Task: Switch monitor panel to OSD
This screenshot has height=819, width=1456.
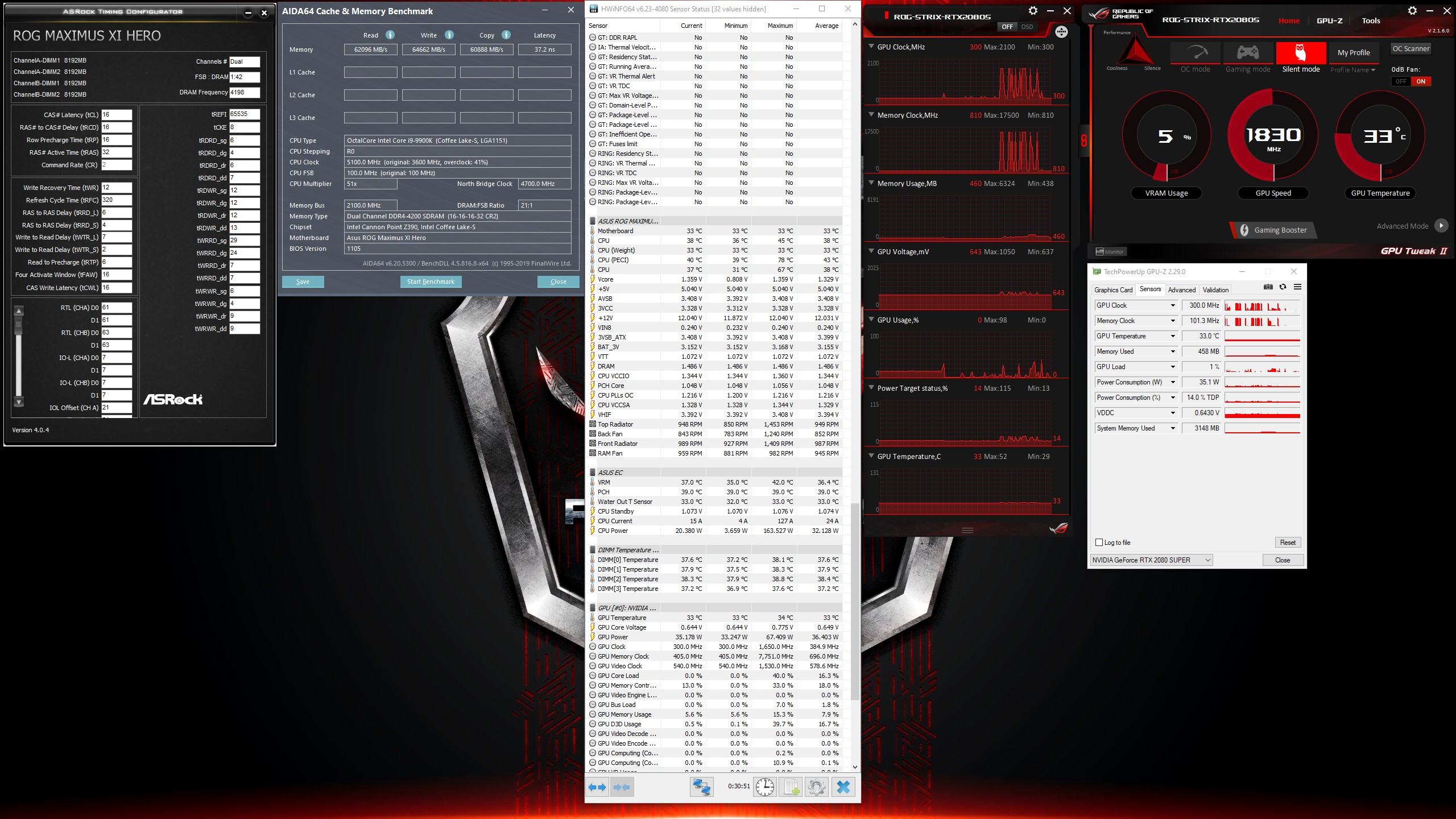Action: pyautogui.click(x=1027, y=27)
